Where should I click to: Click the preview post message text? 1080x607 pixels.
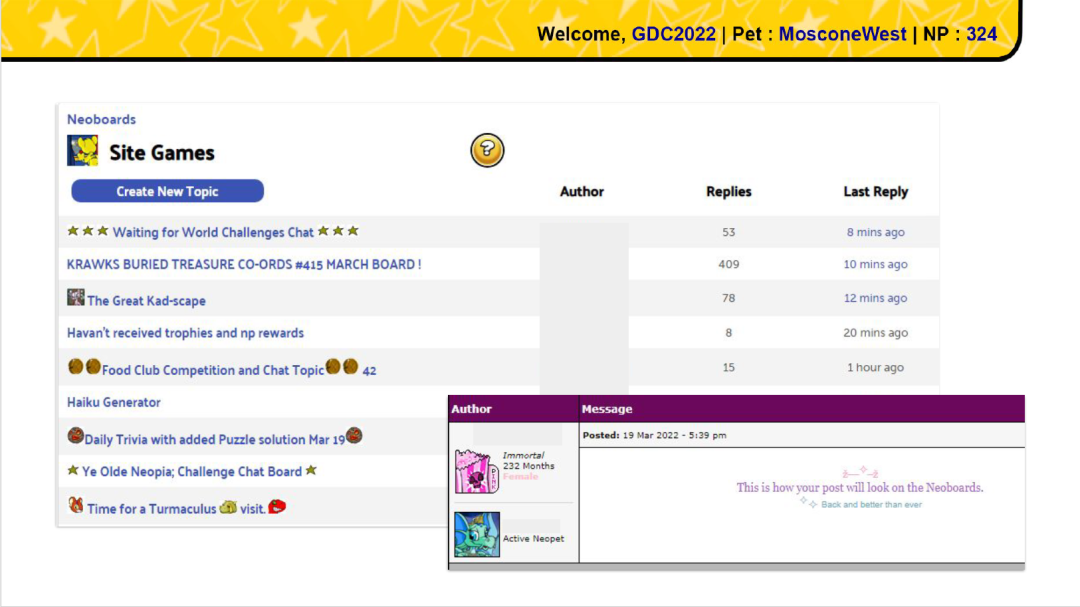(860, 487)
